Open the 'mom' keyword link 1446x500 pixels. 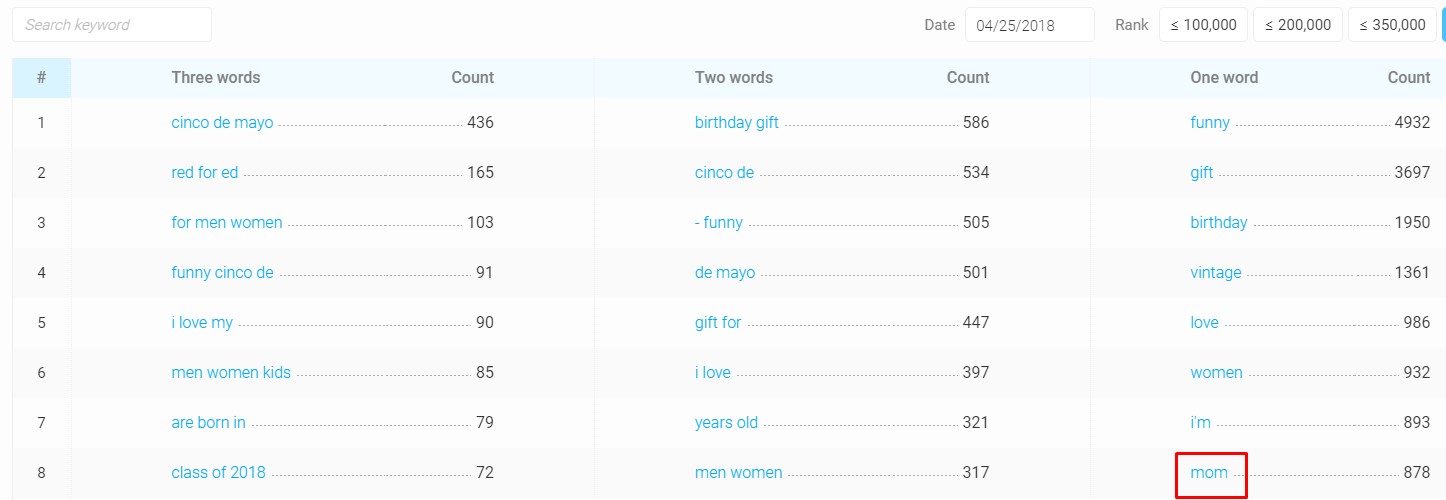coord(1209,473)
